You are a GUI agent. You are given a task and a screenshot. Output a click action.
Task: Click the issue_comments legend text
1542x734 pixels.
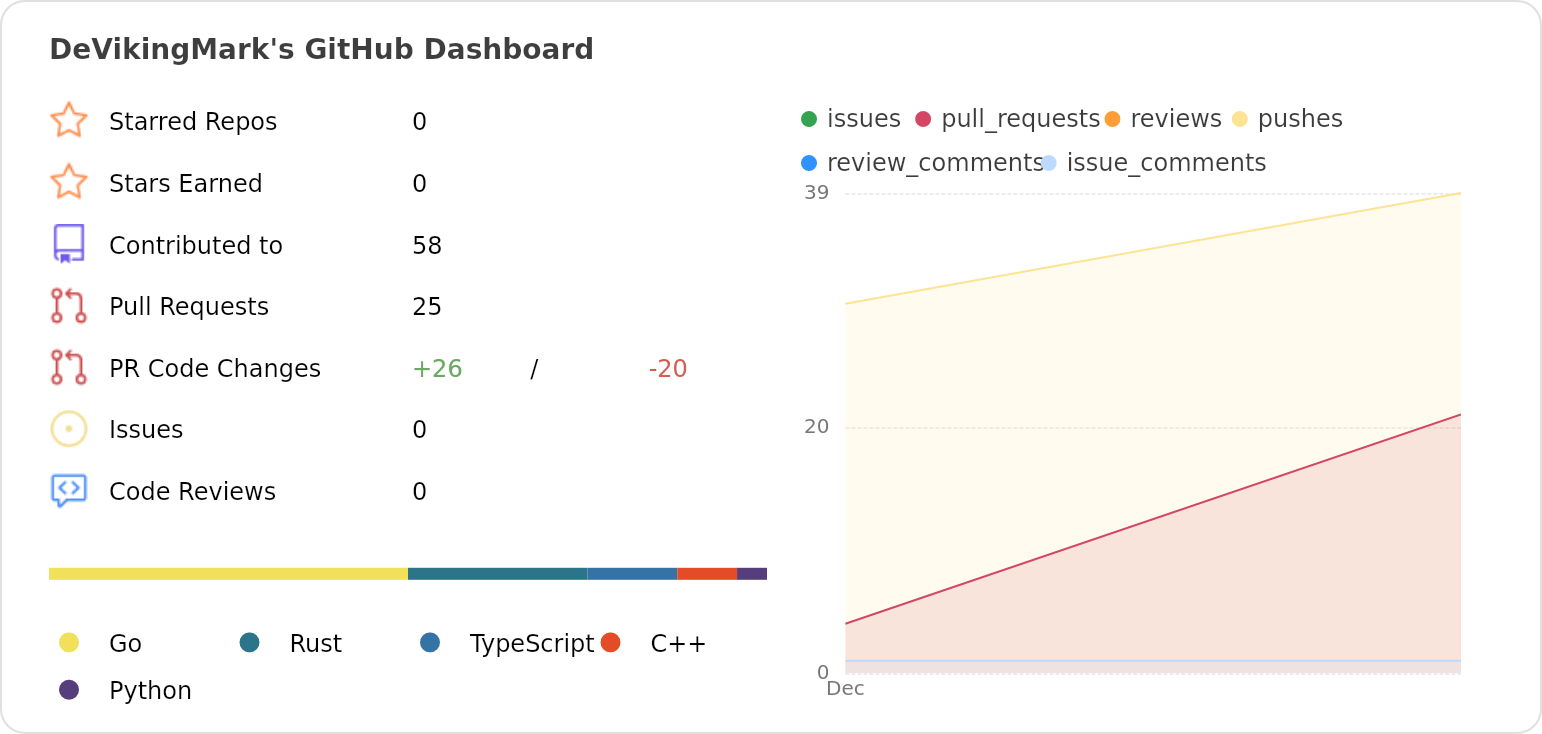pos(1167,163)
